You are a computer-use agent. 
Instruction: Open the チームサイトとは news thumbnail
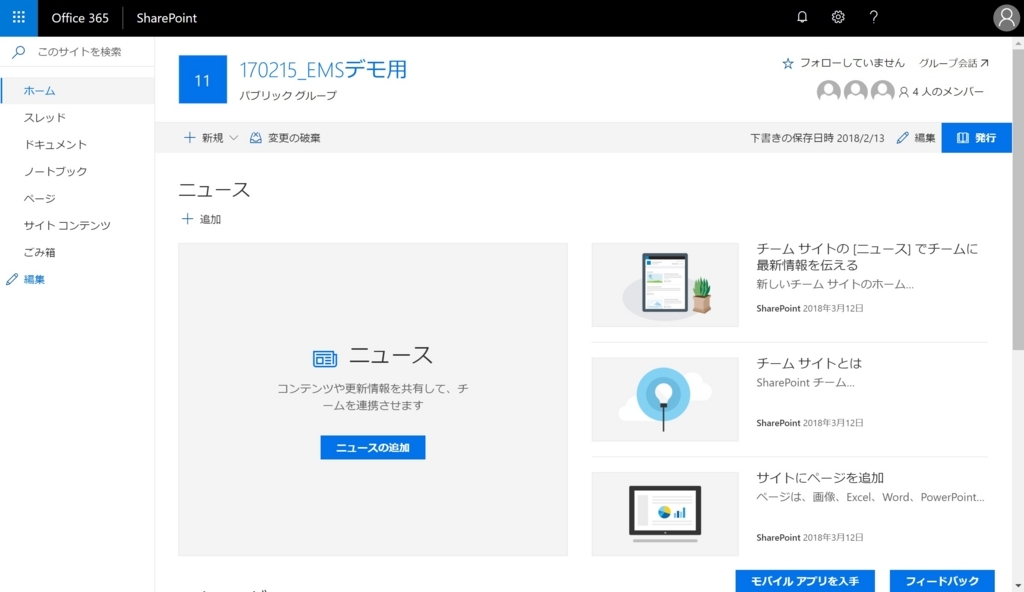[664, 398]
